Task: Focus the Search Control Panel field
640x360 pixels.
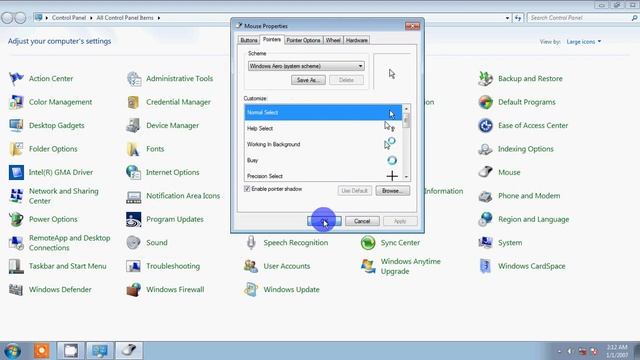Action: pyautogui.click(x=582, y=18)
